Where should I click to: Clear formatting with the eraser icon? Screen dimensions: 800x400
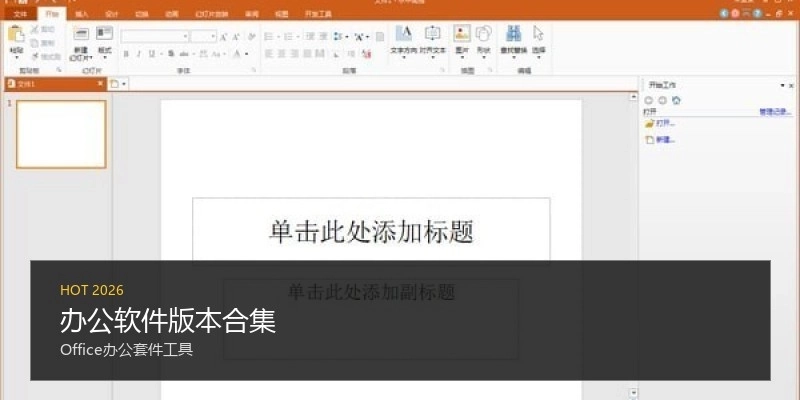click(252, 37)
